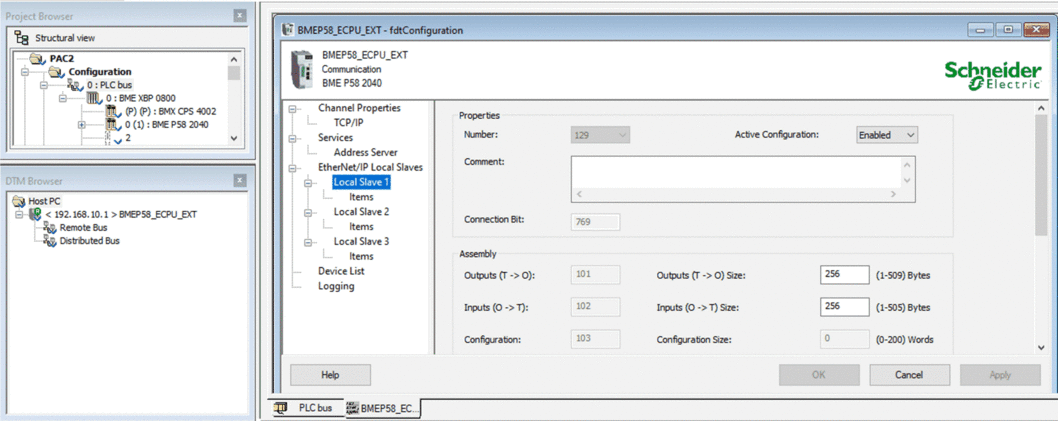Click the Inputs (O -> T) Size field
This screenshot has height=421, width=1058.
[x=845, y=307]
